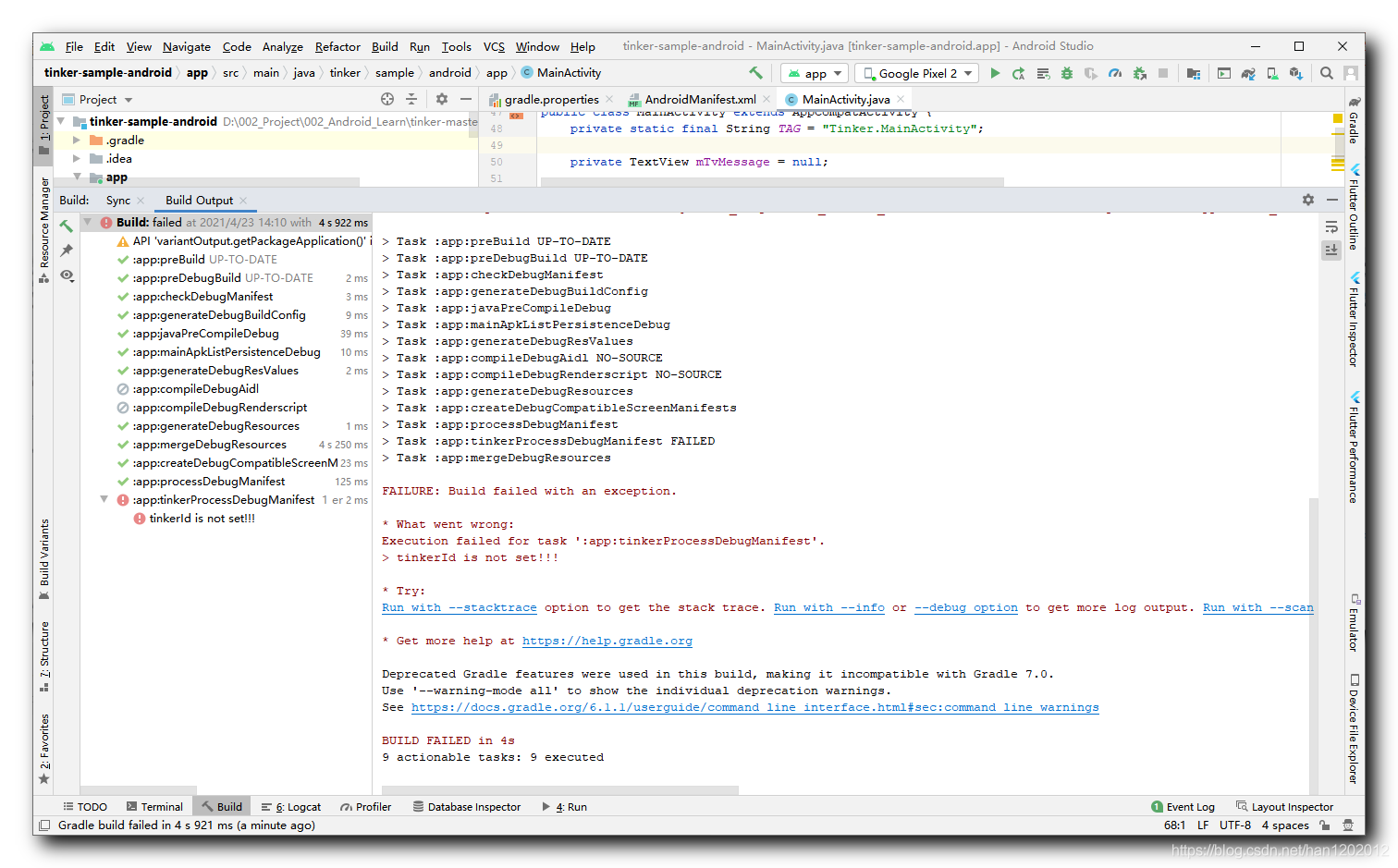This screenshot has height=868, width=1398.
Task: Hide the Project panel with minus icon
Action: click(466, 99)
